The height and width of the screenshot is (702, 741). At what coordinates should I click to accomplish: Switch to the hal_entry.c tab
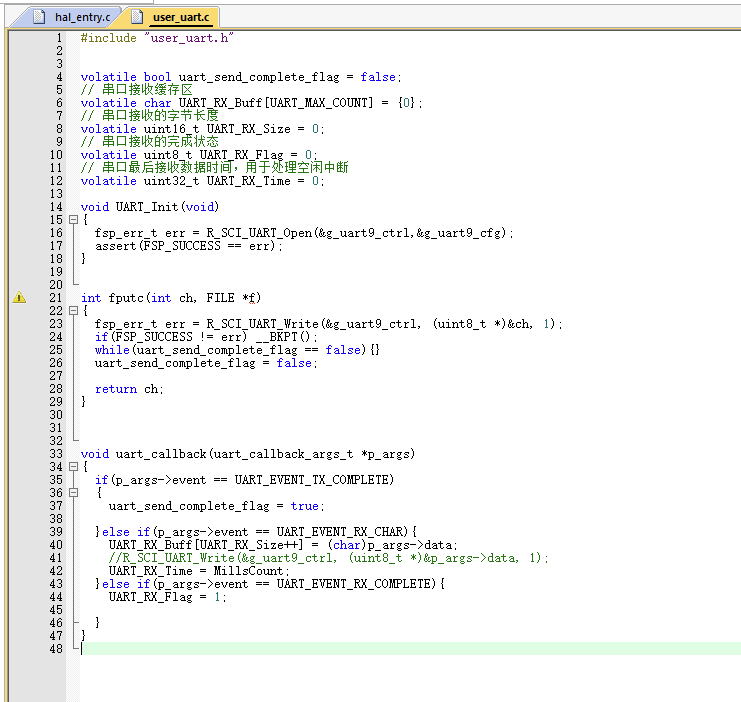click(x=82, y=17)
